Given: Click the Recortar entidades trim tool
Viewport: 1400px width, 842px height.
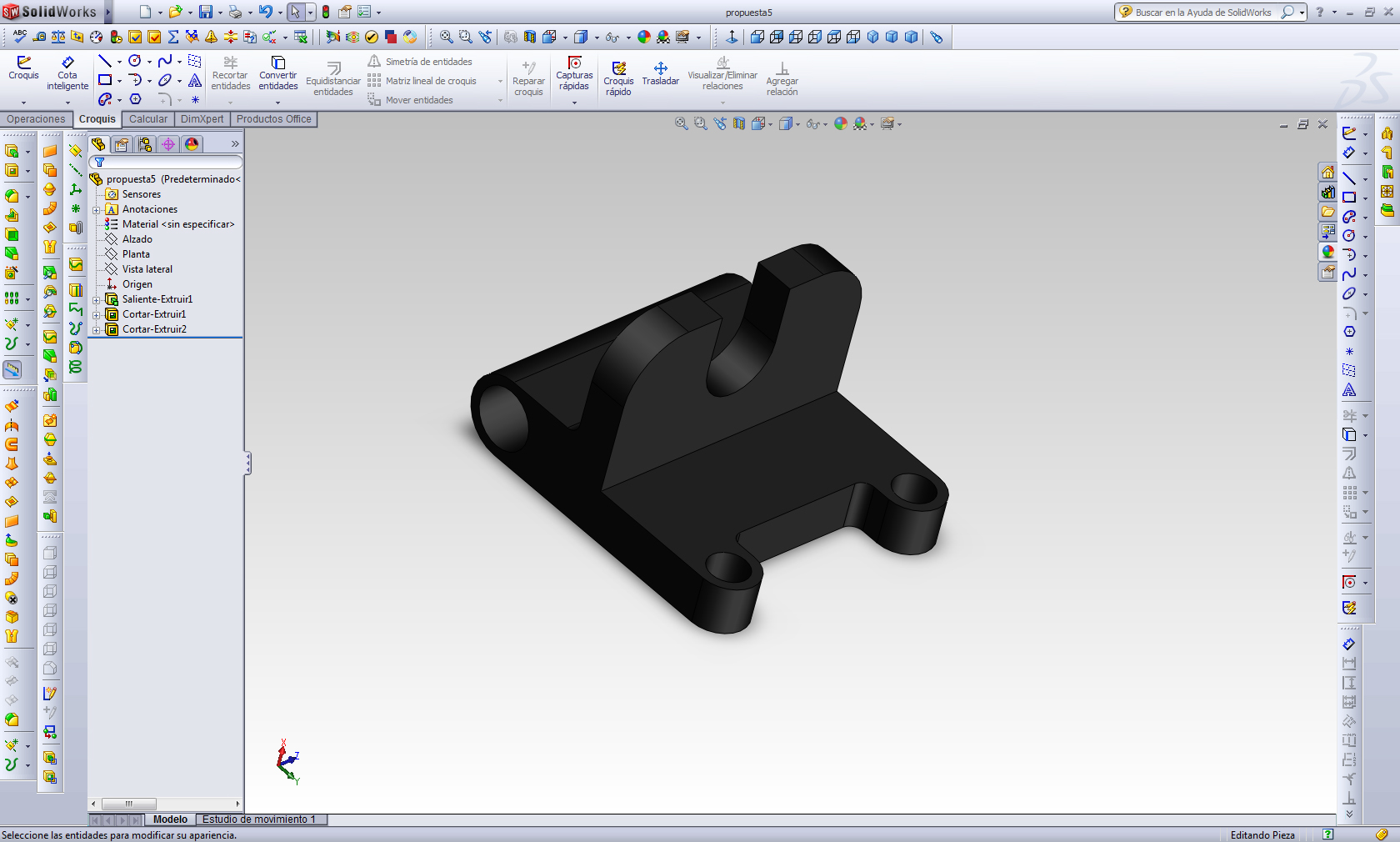Looking at the screenshot, I should 231,73.
